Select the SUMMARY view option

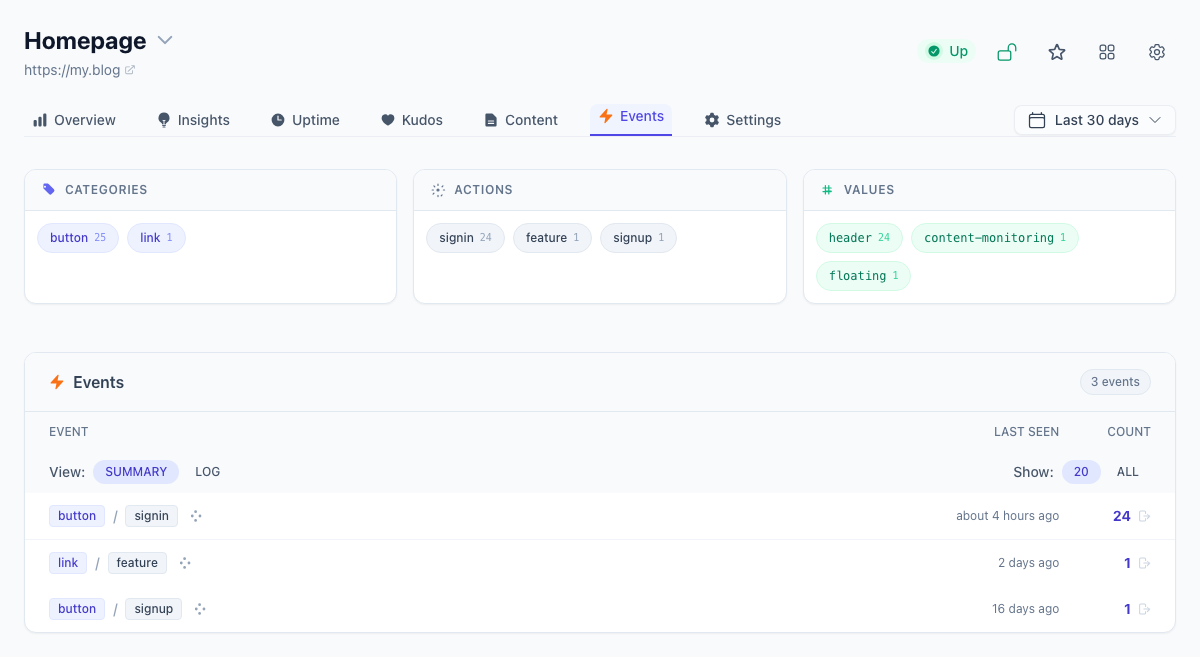[x=136, y=472]
